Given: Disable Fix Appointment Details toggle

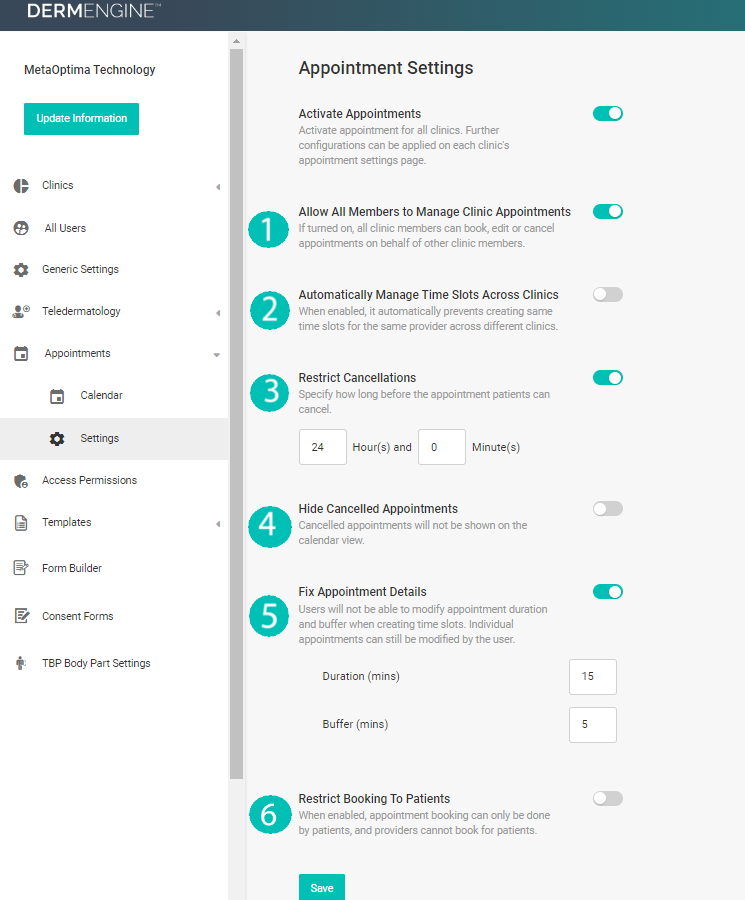Looking at the screenshot, I should point(608,592).
